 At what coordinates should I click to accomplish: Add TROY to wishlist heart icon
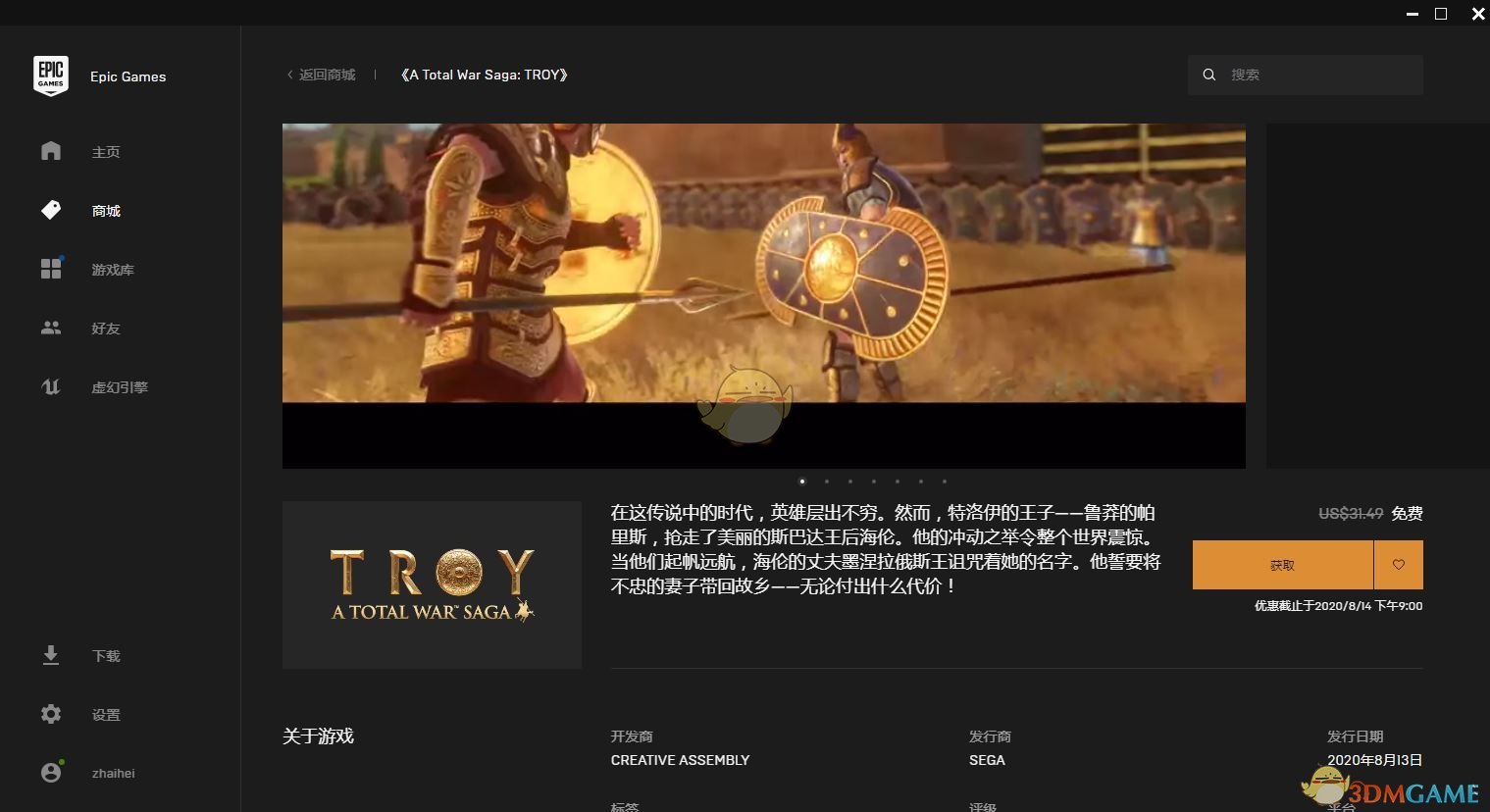coord(1399,564)
